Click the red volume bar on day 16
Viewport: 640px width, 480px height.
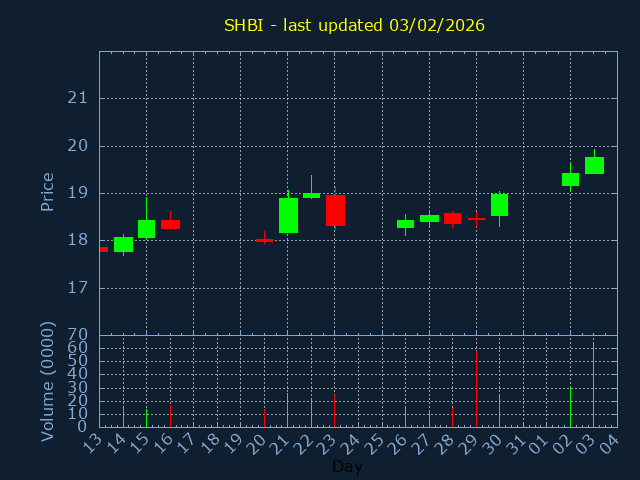170,415
